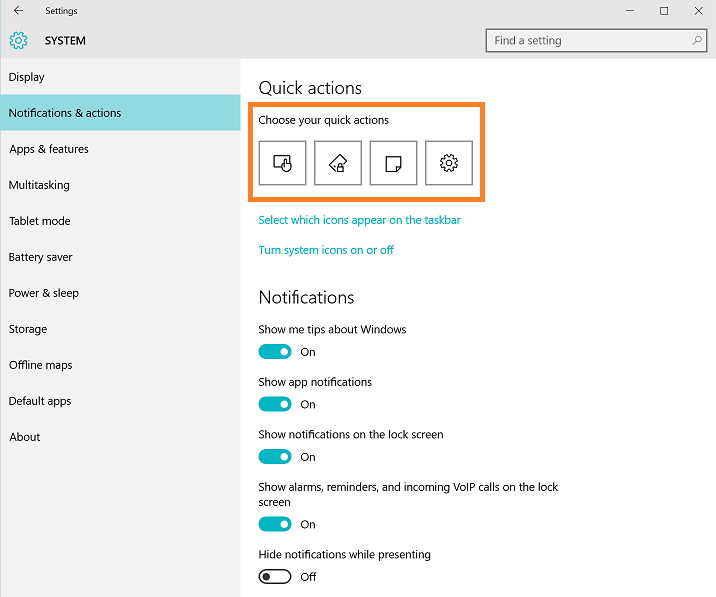This screenshot has height=597, width=716.
Task: Click the Tablet mode quick action icon
Action: tap(282, 163)
